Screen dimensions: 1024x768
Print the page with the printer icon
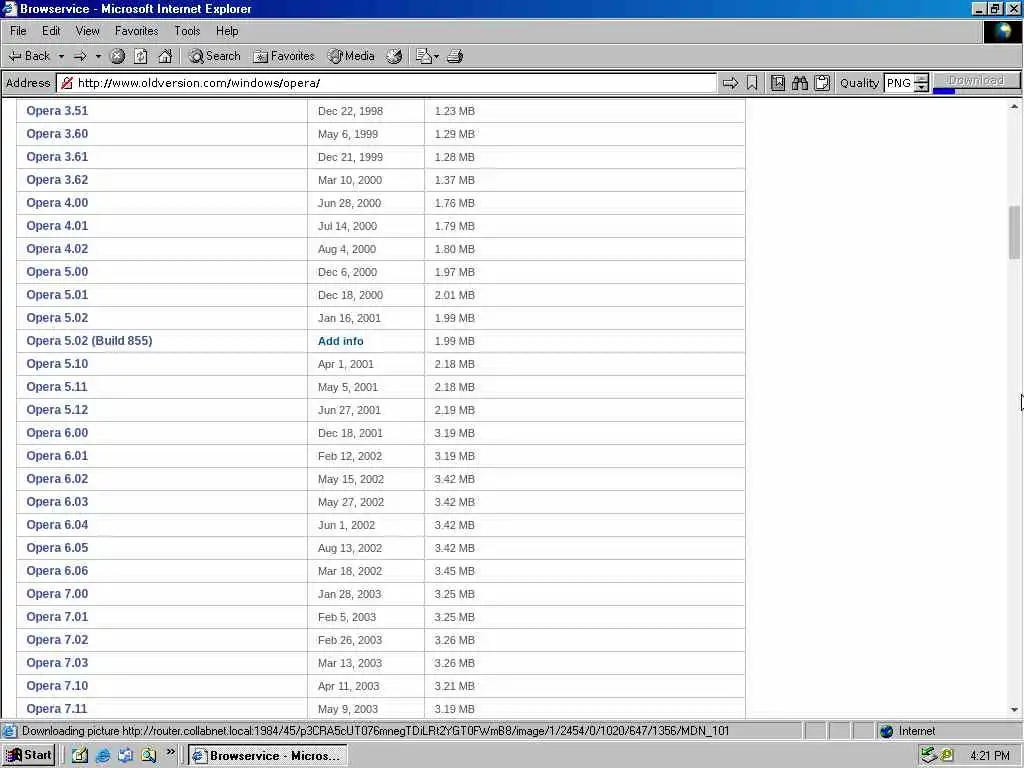455,56
